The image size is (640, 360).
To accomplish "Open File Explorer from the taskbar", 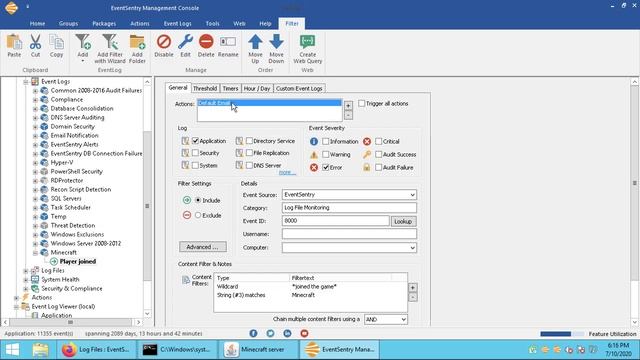I will tap(40, 350).
